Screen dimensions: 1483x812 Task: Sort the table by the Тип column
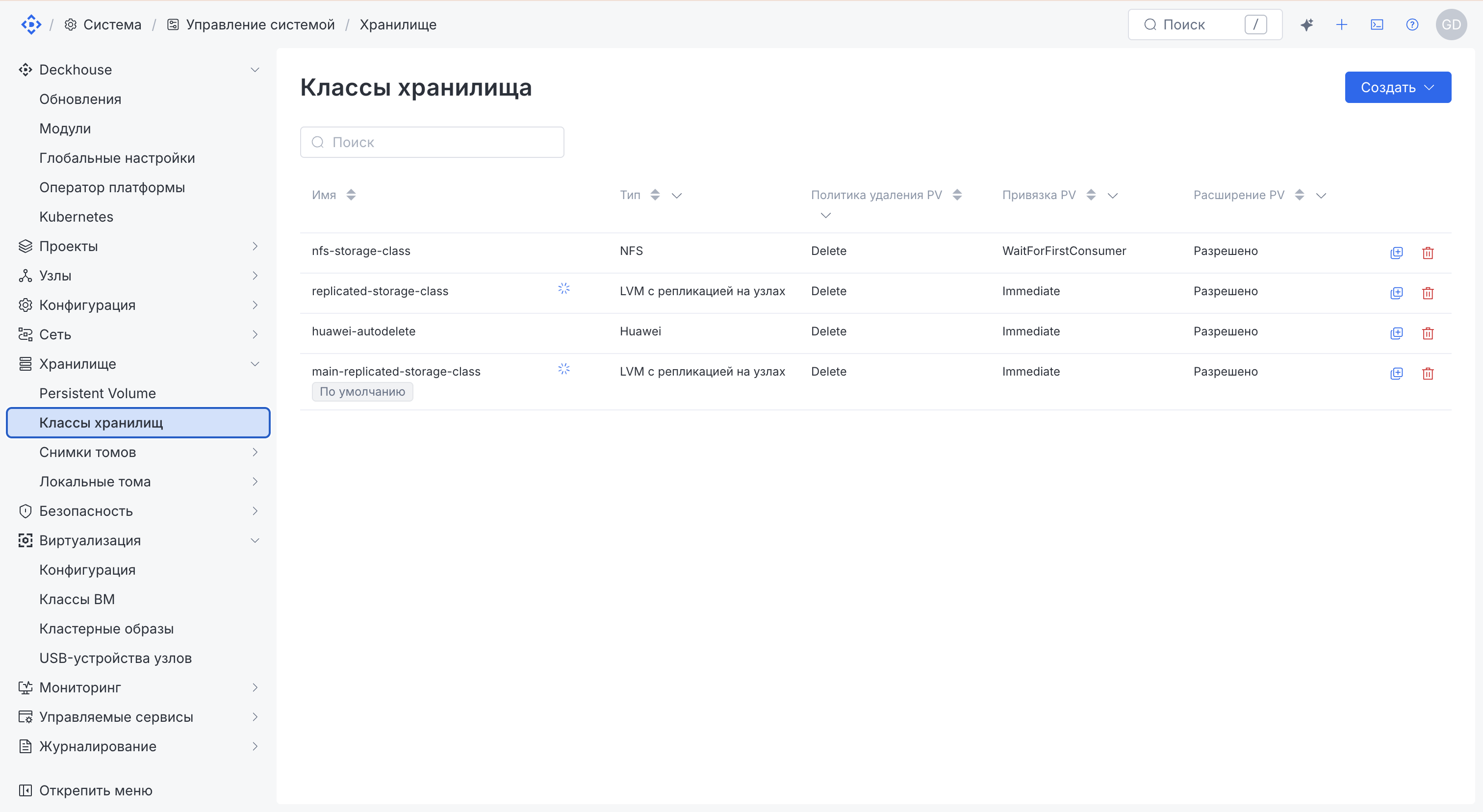[655, 195]
